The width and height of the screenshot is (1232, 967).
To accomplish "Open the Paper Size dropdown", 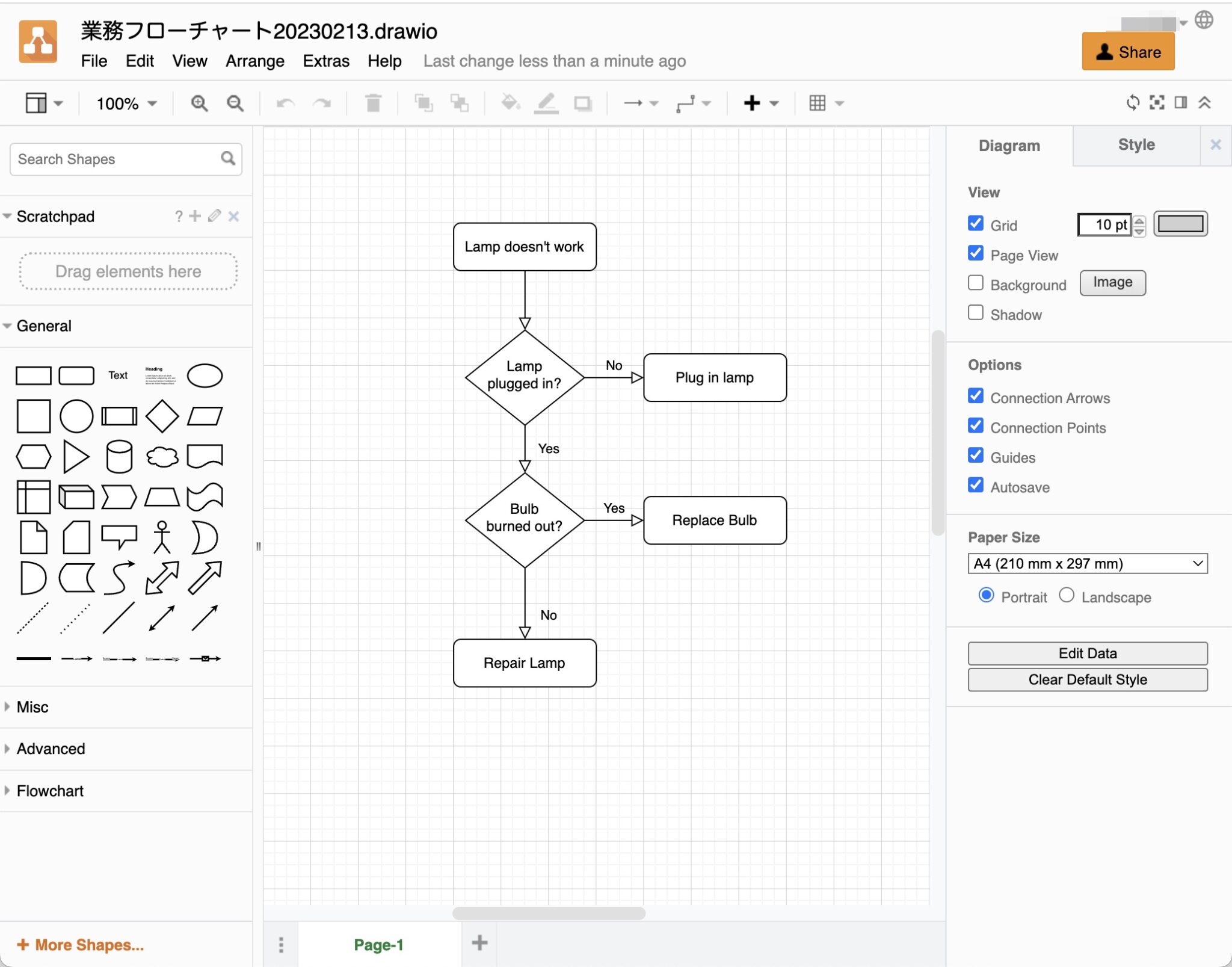I will click(1087, 563).
